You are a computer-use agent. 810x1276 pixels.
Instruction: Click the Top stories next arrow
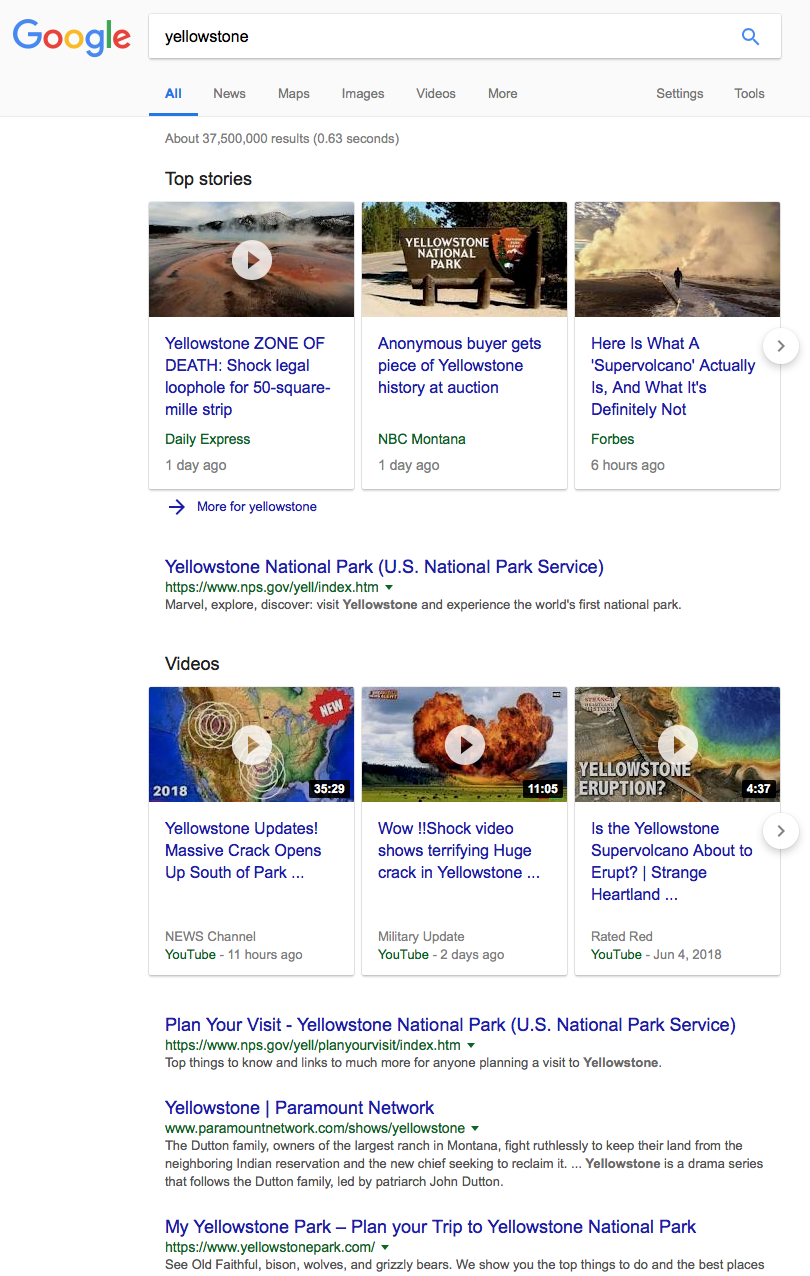[781, 346]
